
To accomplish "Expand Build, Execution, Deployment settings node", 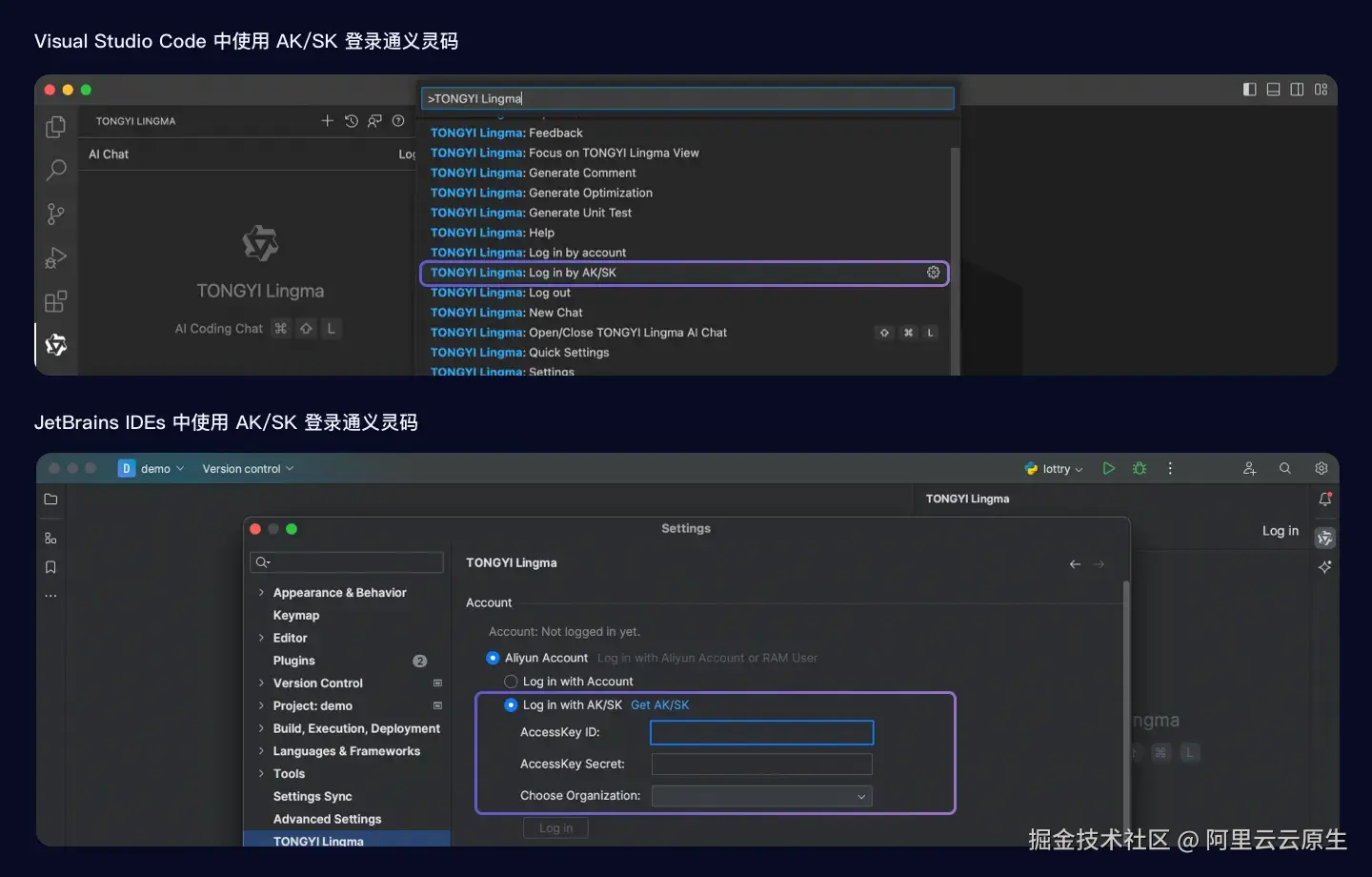I will tap(261, 728).
